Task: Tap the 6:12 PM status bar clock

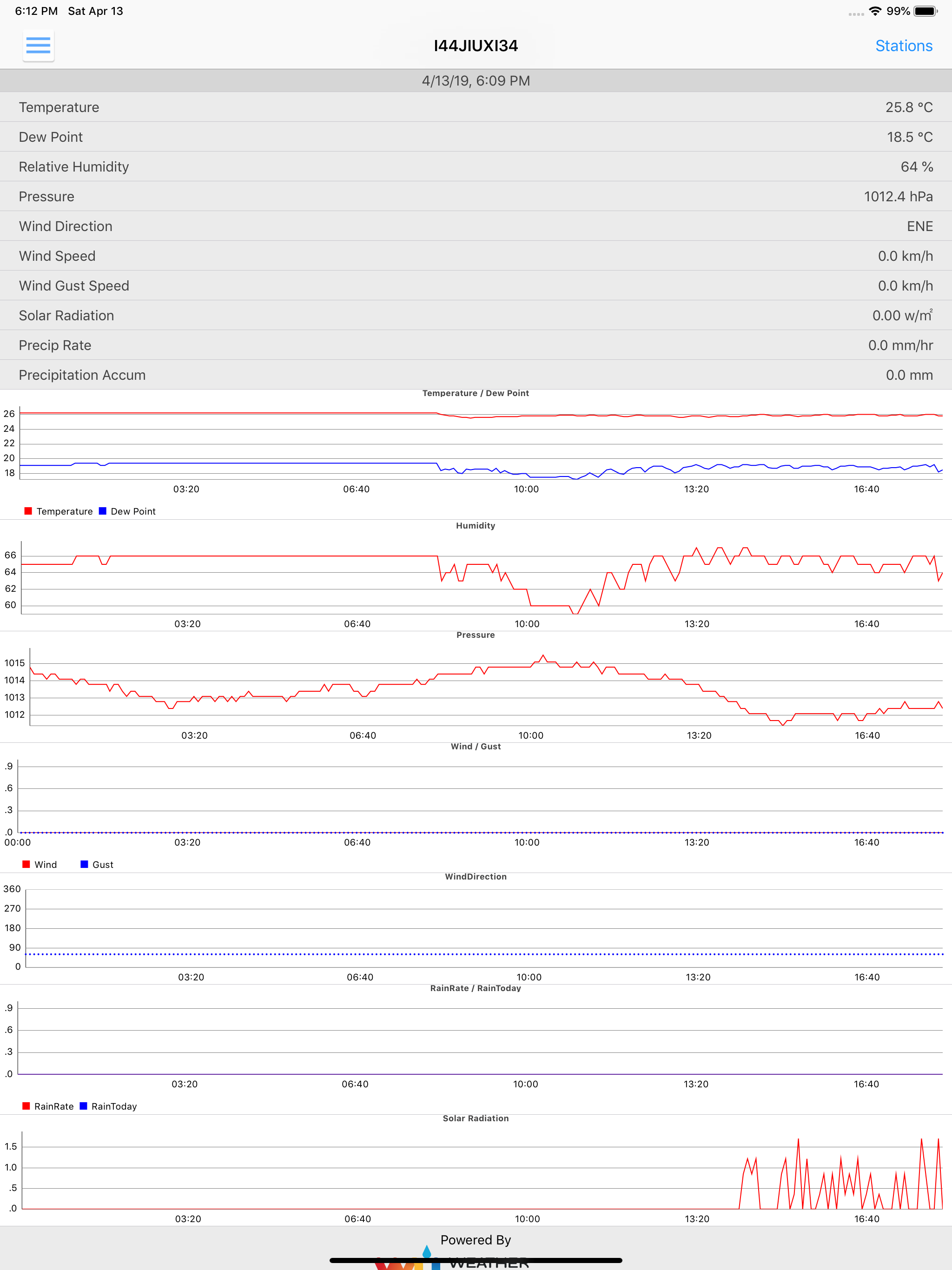Action: [x=36, y=11]
